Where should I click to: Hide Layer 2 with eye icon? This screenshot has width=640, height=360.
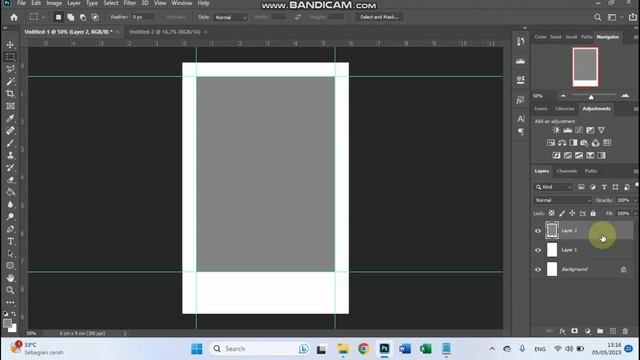click(x=538, y=231)
